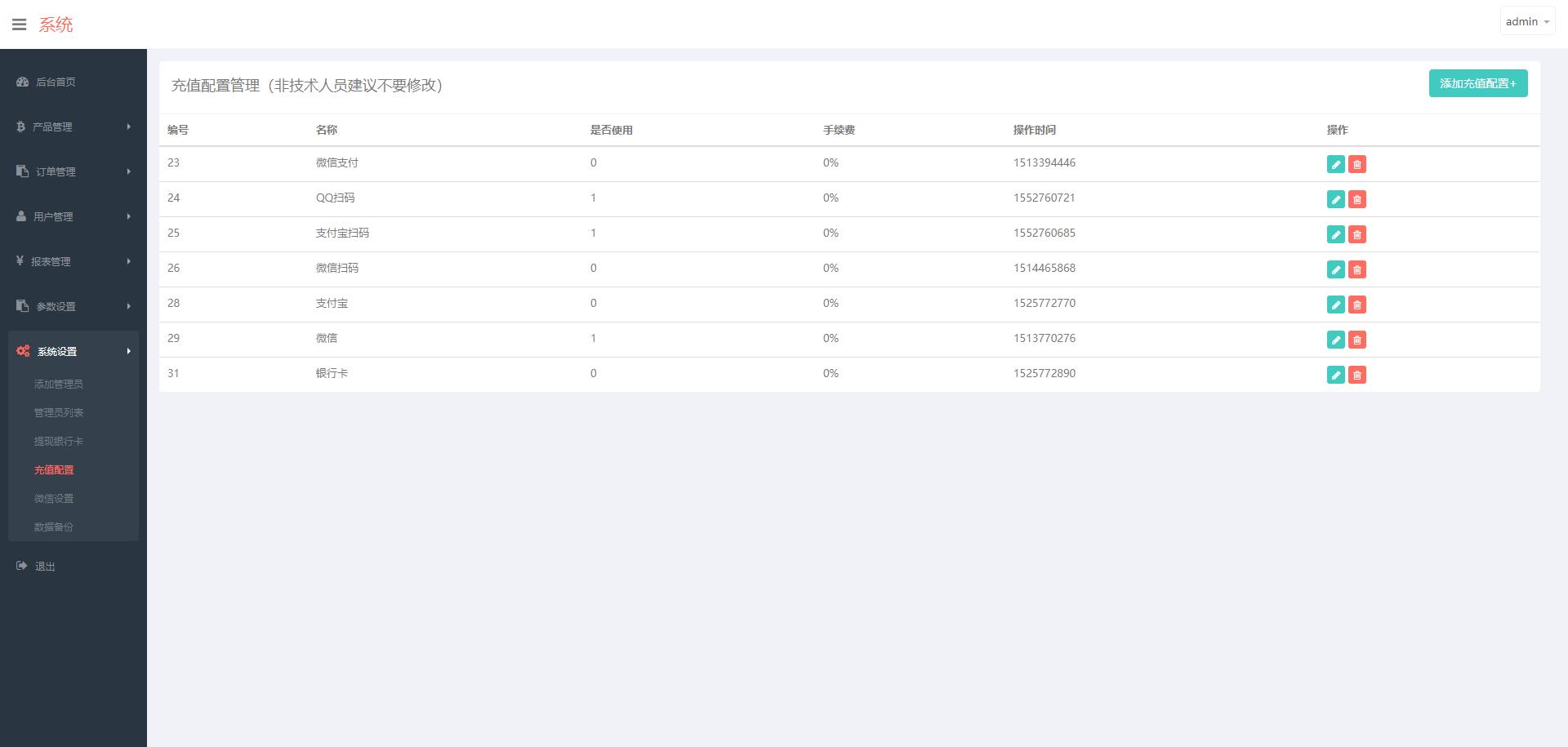Screen dimensions: 1568x747
Task: Edit the 银行卡 configuration
Action: click(x=1336, y=375)
